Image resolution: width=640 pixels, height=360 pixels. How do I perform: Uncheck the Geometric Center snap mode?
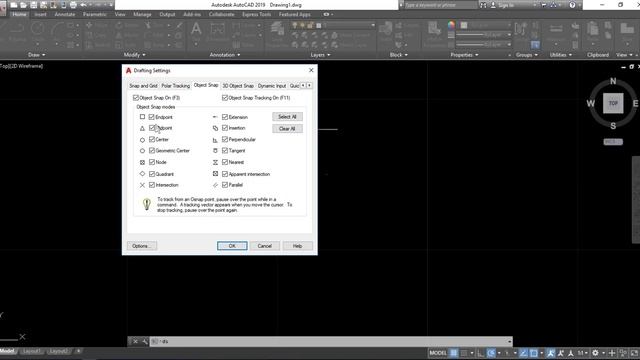coord(152,151)
